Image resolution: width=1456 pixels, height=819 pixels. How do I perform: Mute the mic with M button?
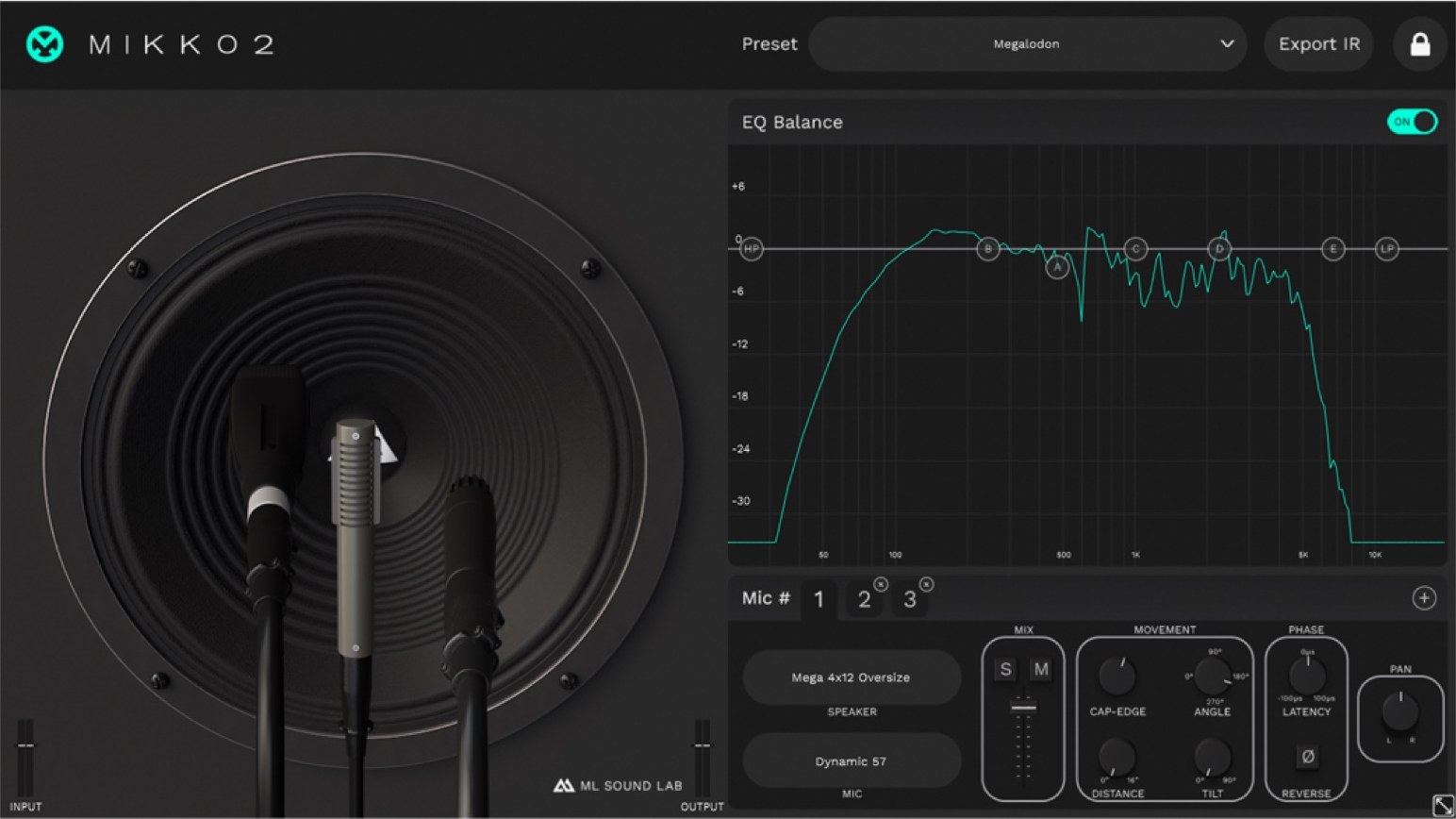[x=1041, y=669]
